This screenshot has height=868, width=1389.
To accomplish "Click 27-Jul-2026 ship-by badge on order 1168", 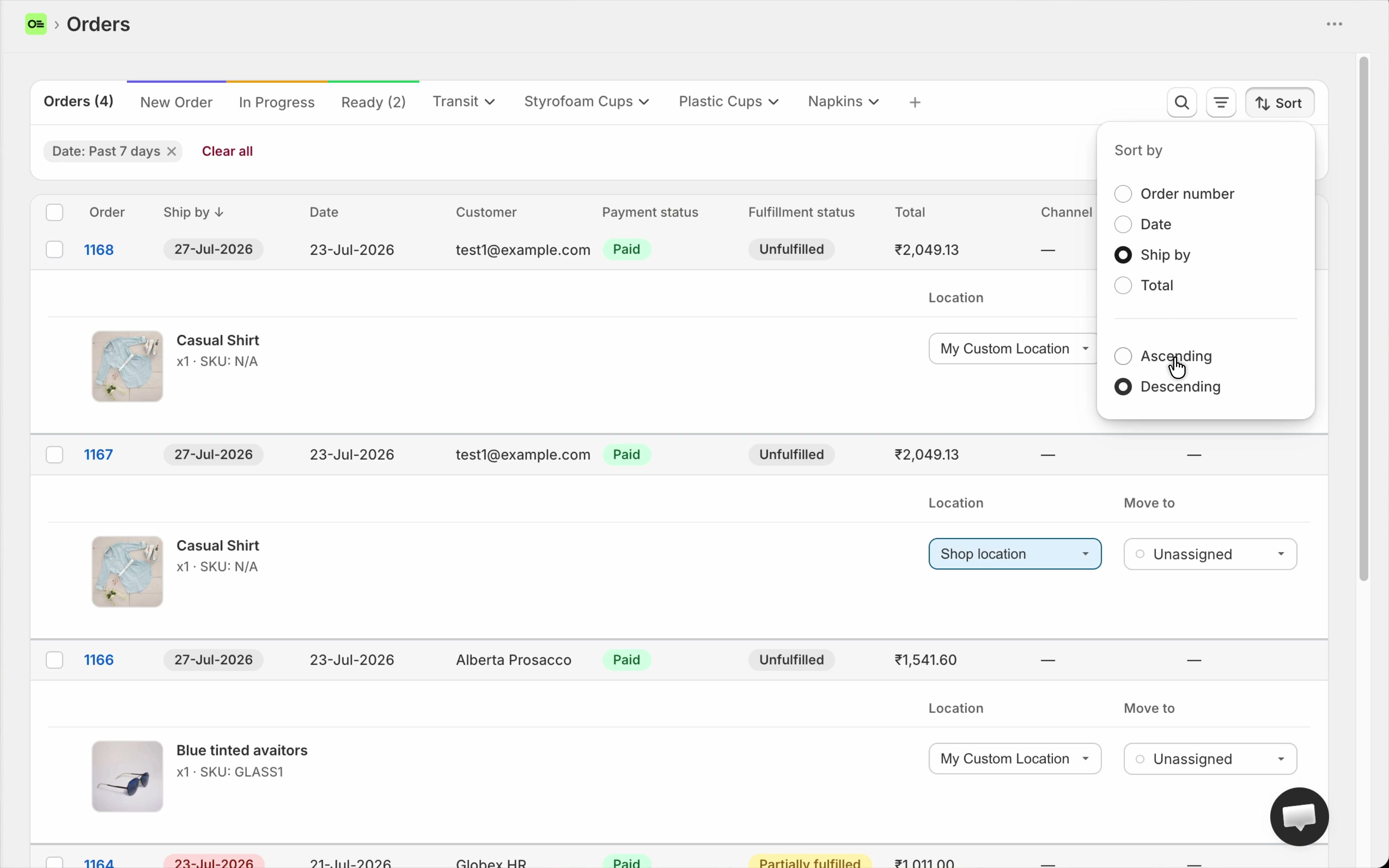I will (x=213, y=250).
